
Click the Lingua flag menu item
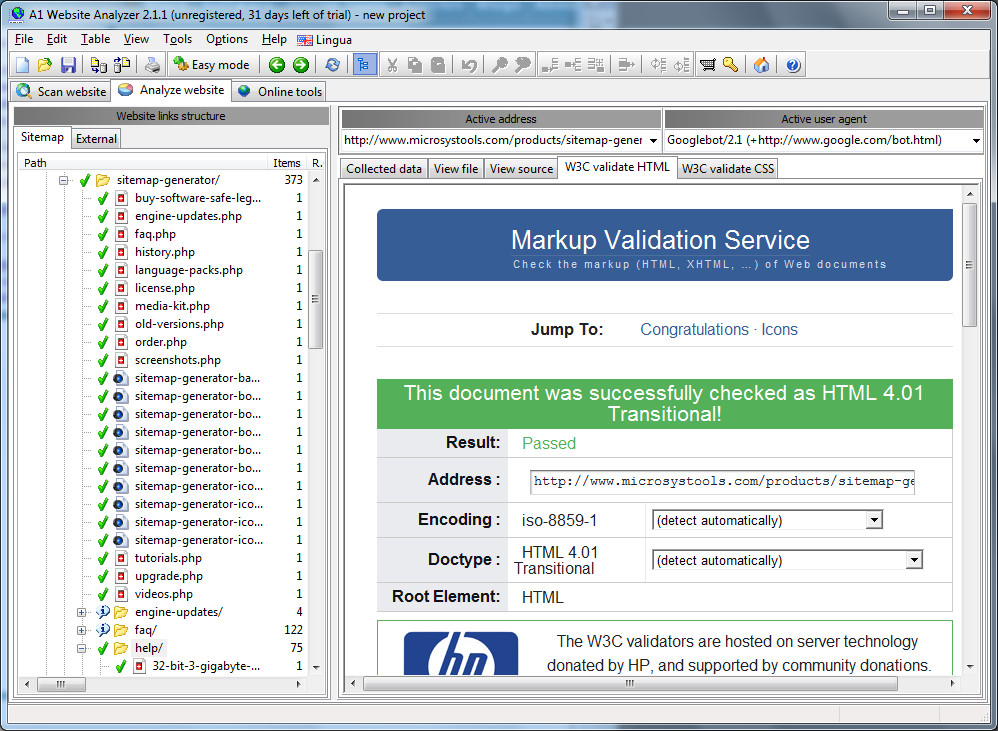coord(325,40)
